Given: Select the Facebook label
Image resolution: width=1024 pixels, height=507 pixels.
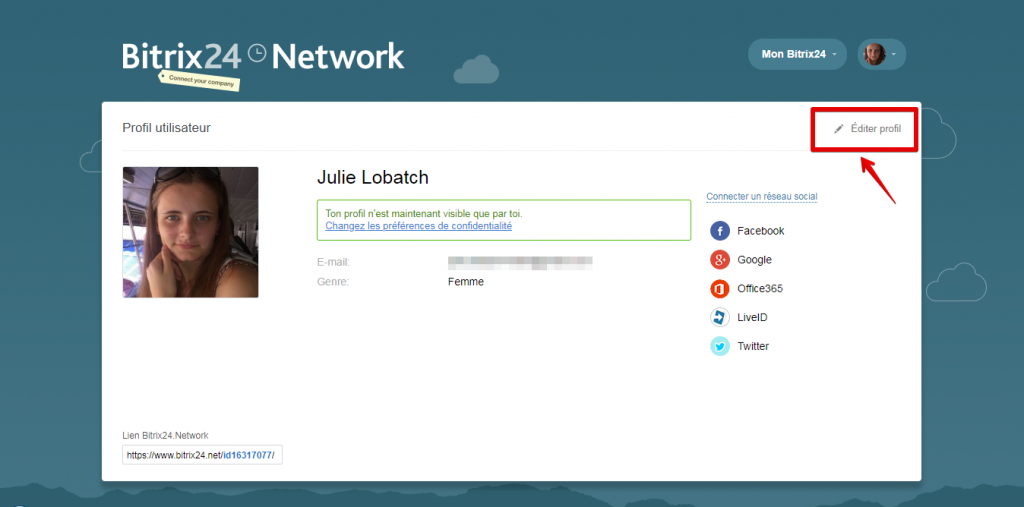Looking at the screenshot, I should tap(760, 231).
